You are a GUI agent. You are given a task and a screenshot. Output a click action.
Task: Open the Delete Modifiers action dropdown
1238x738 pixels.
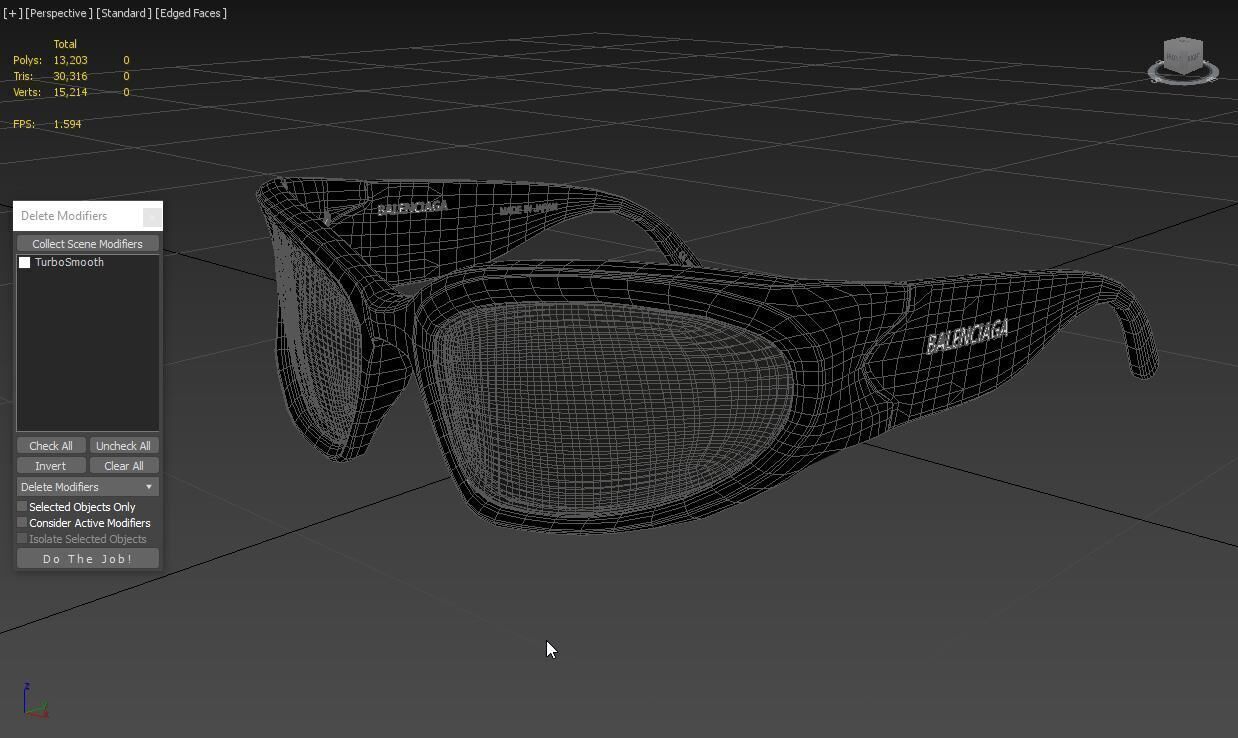(x=88, y=487)
